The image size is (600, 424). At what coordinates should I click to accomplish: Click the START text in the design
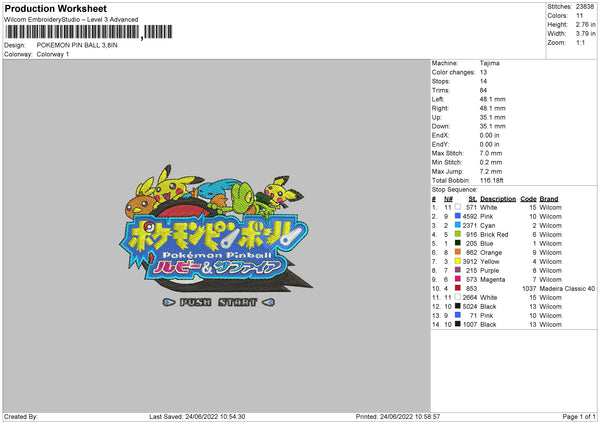[238, 302]
